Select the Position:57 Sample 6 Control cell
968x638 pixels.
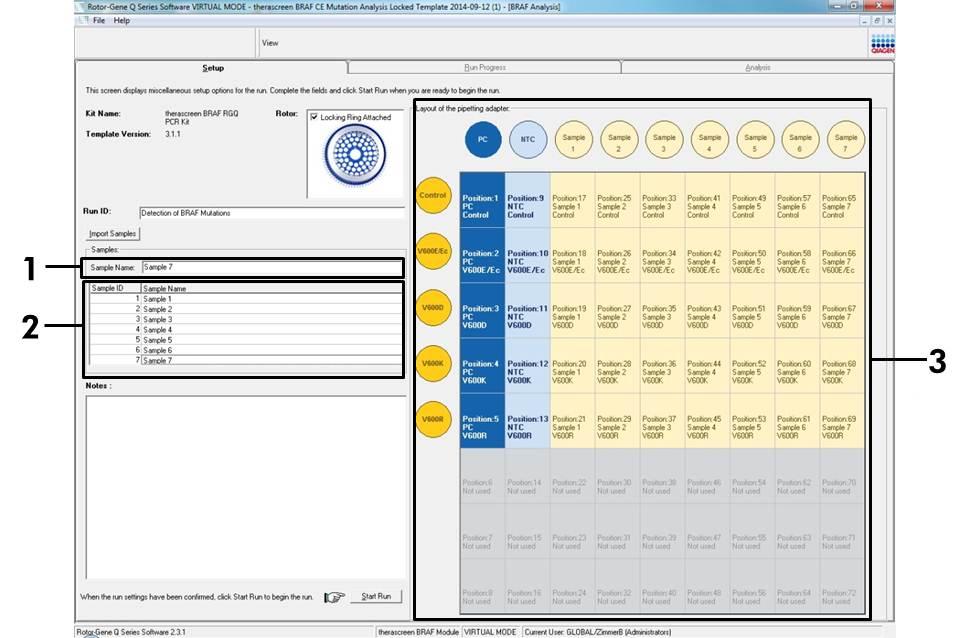click(798, 200)
